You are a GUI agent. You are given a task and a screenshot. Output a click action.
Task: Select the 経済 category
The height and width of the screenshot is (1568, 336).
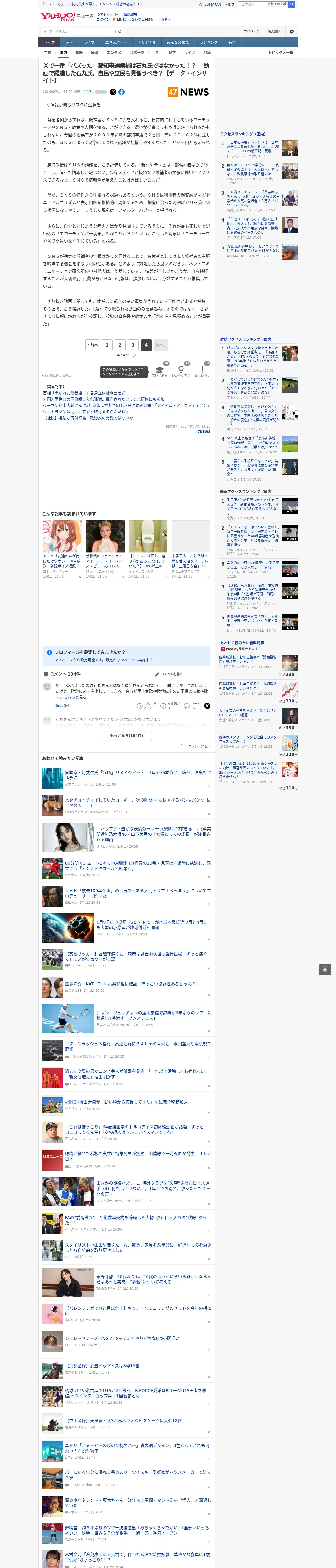click(94, 52)
